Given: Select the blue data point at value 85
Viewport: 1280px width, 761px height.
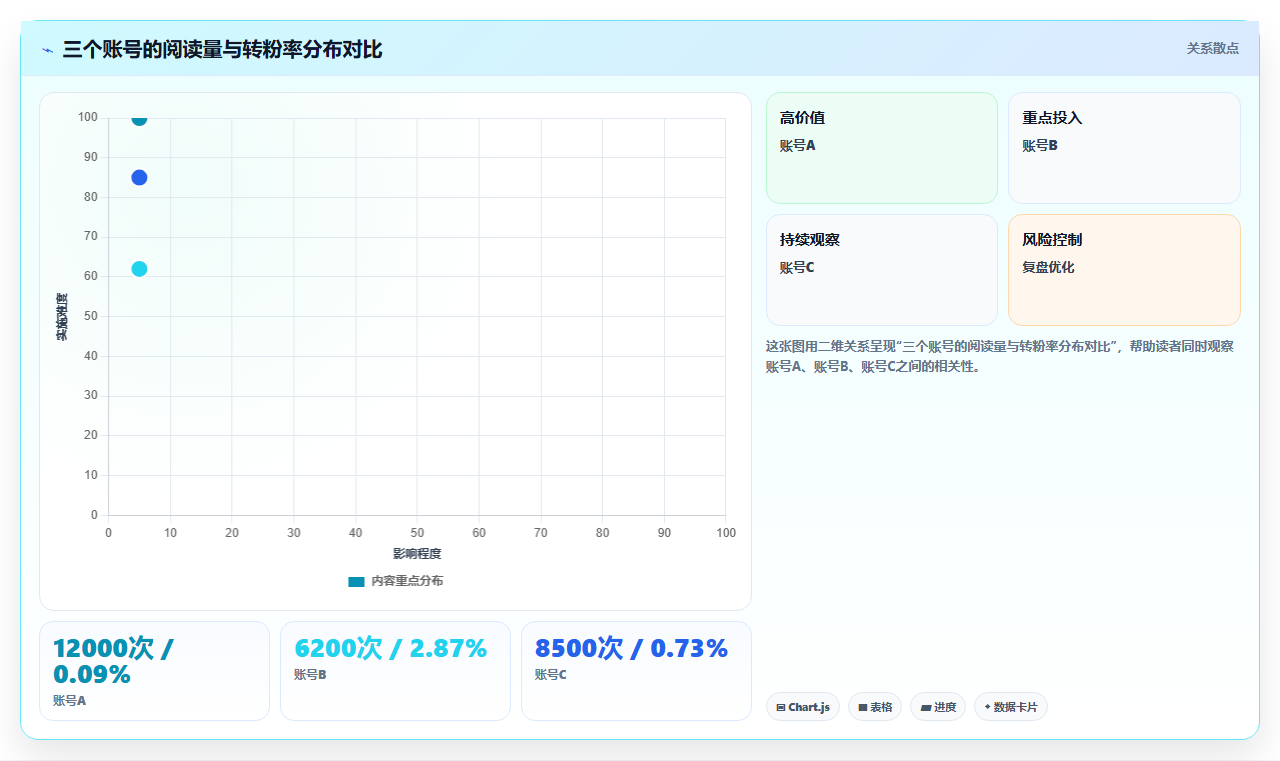Looking at the screenshot, I should (x=139, y=178).
